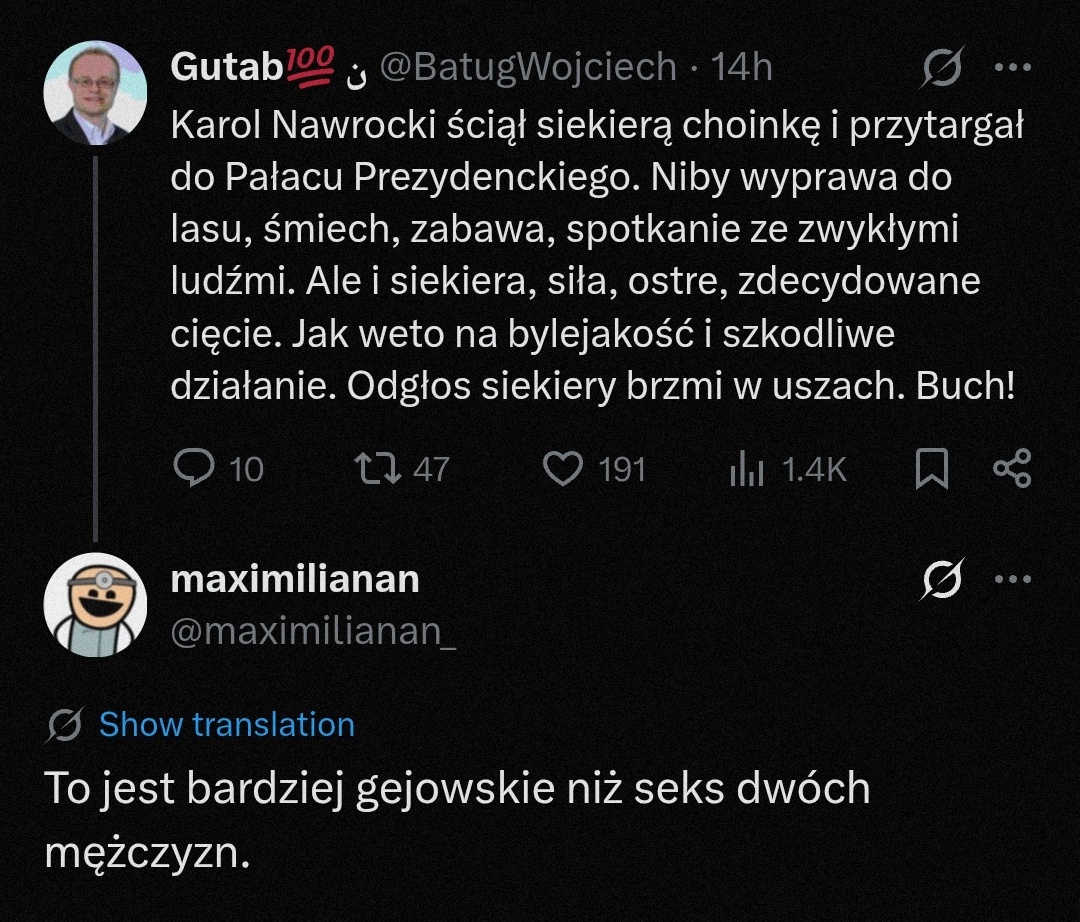
Task: Click the 14h timestamp
Action: pyautogui.click(x=741, y=68)
